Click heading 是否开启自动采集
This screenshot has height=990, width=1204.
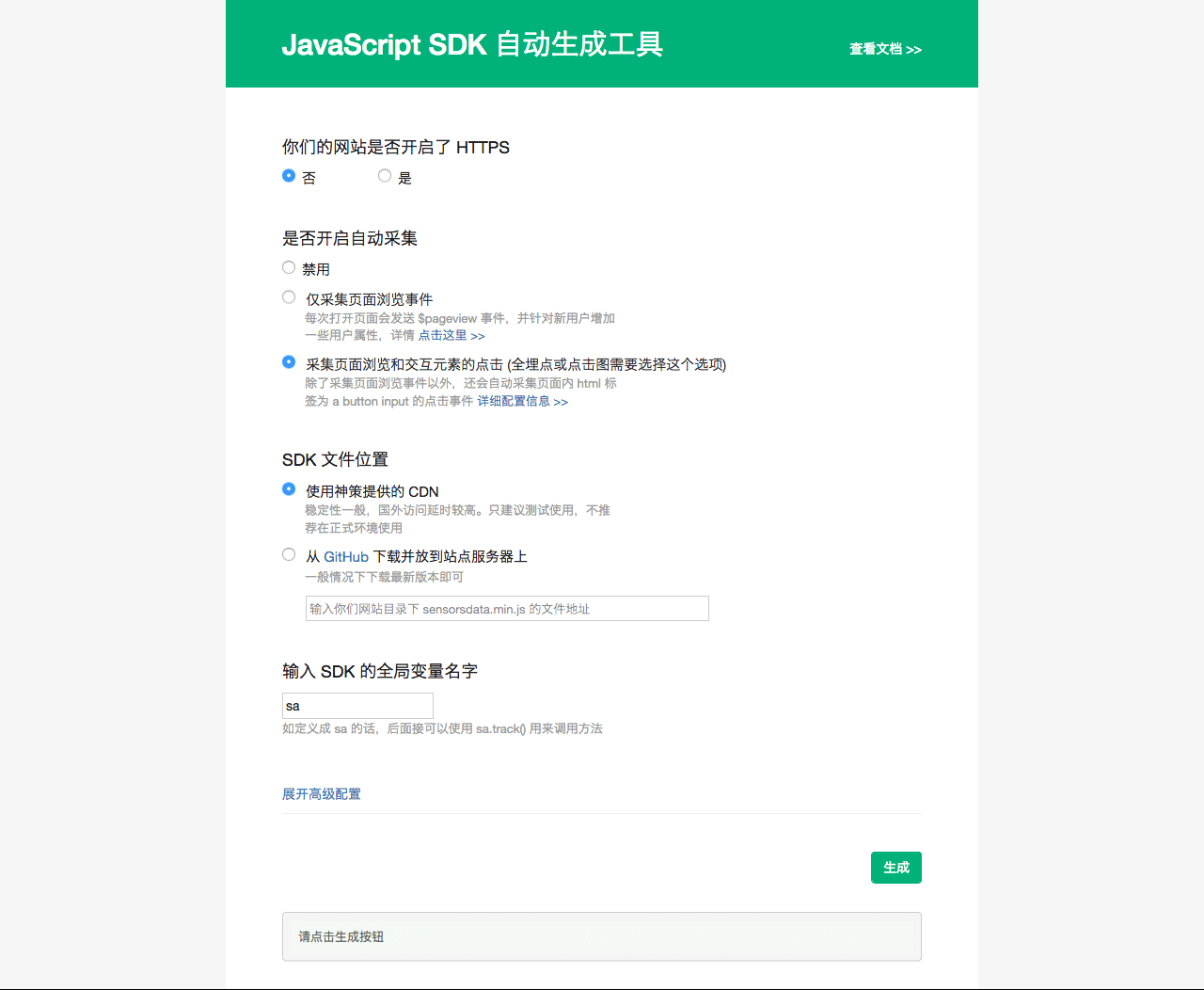click(x=350, y=238)
